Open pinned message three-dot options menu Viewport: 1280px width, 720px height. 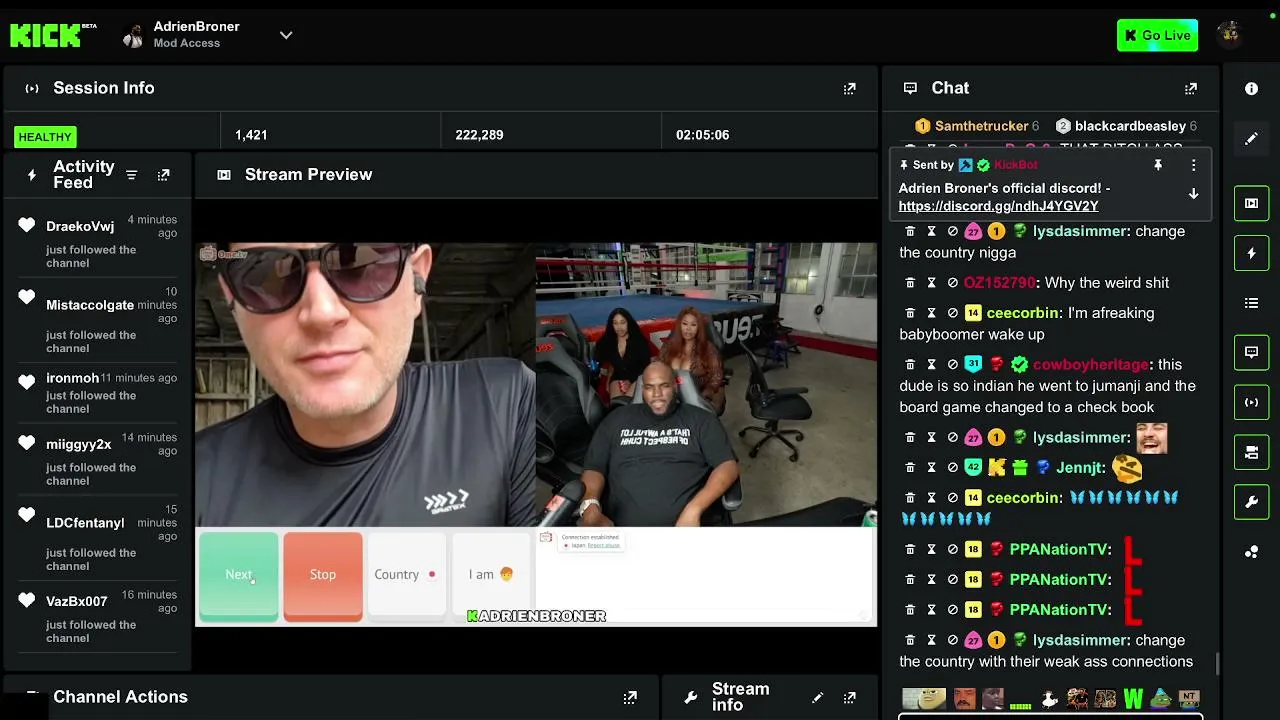point(1193,165)
